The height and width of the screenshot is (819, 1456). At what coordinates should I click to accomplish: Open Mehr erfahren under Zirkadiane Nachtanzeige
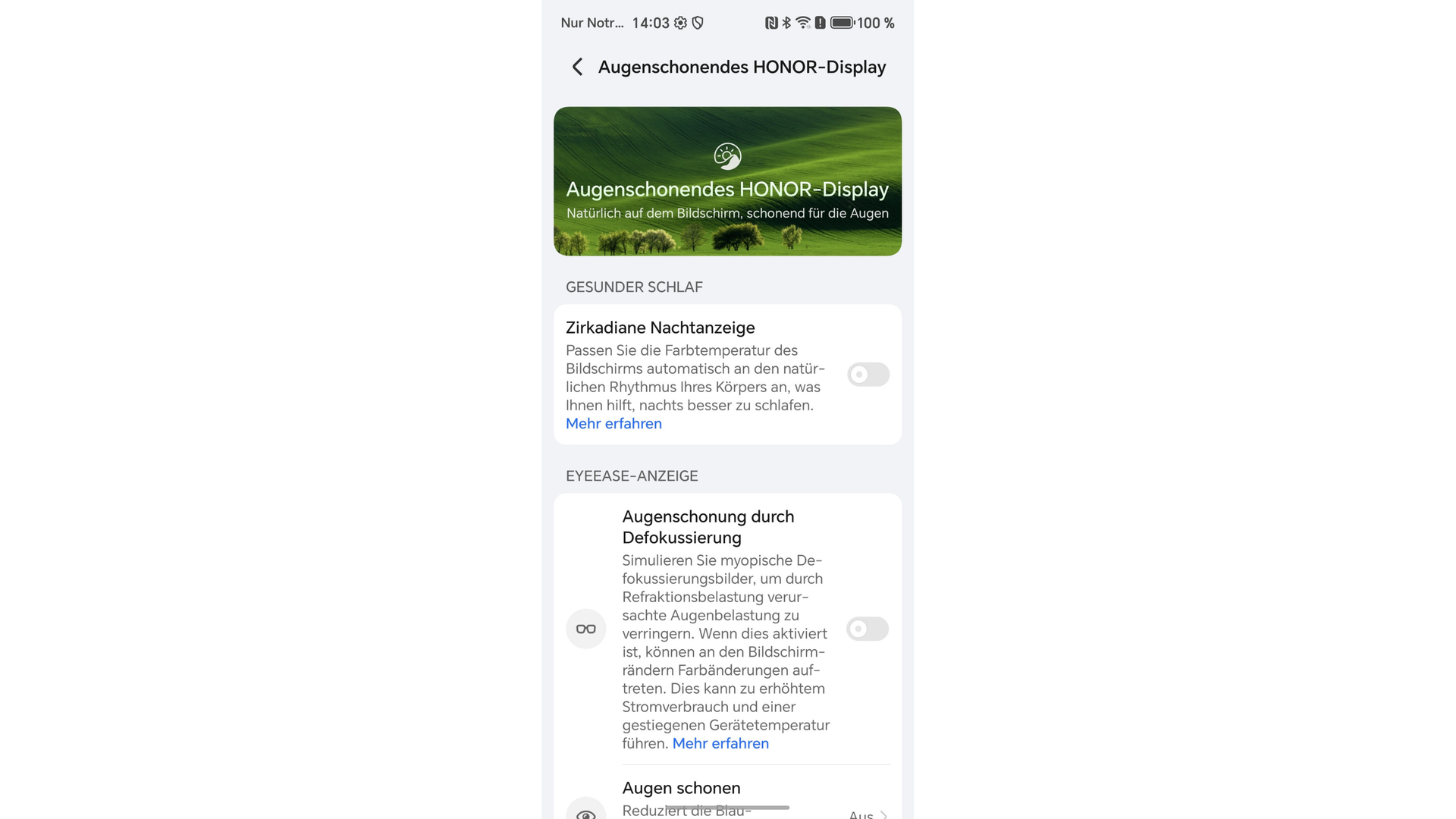[x=613, y=424]
